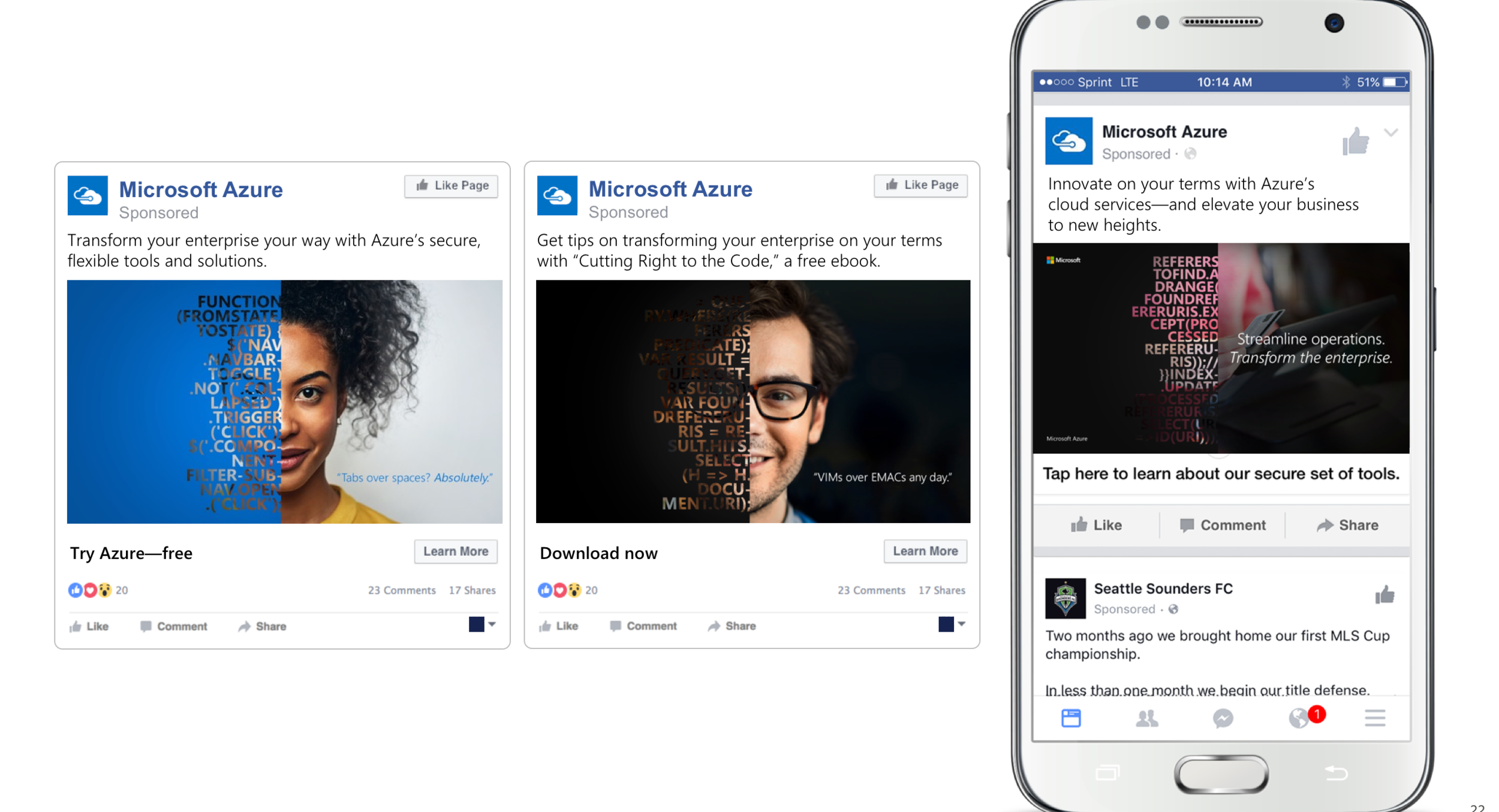Click the 'Get tips on transforming your enterprise' text

(x=739, y=250)
